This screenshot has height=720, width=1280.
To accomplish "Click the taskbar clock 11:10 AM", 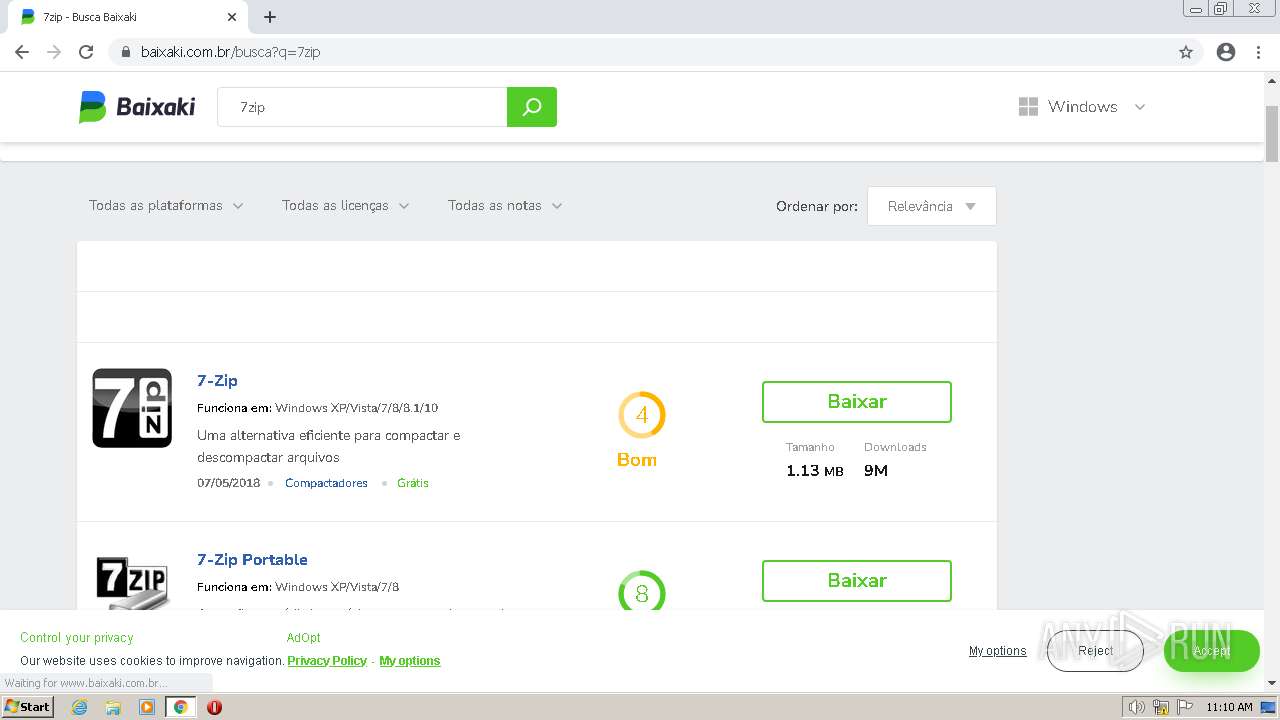I will (x=1229, y=707).
